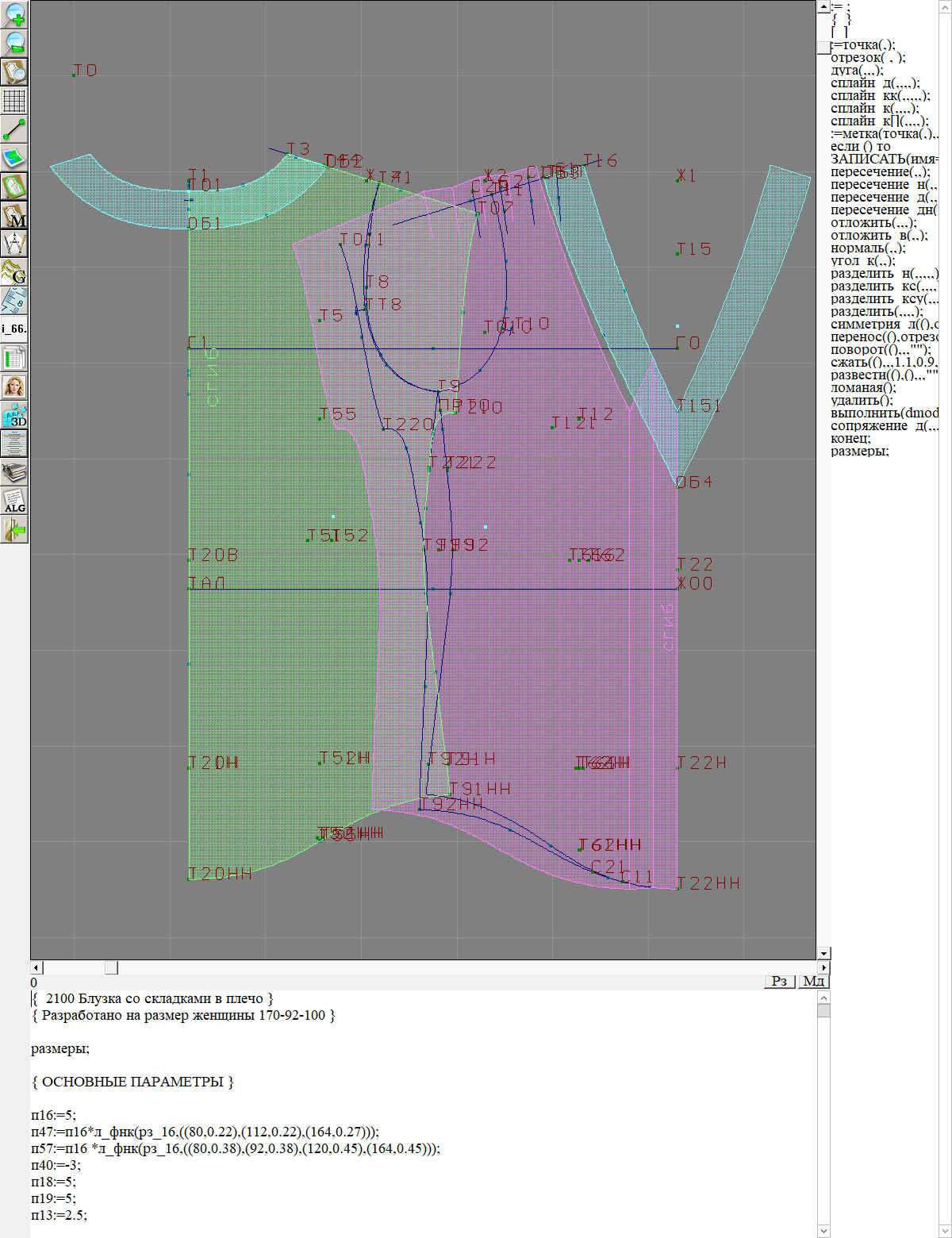Open the pattern with M icon
This screenshot has width=952, height=1238.
(x=15, y=215)
